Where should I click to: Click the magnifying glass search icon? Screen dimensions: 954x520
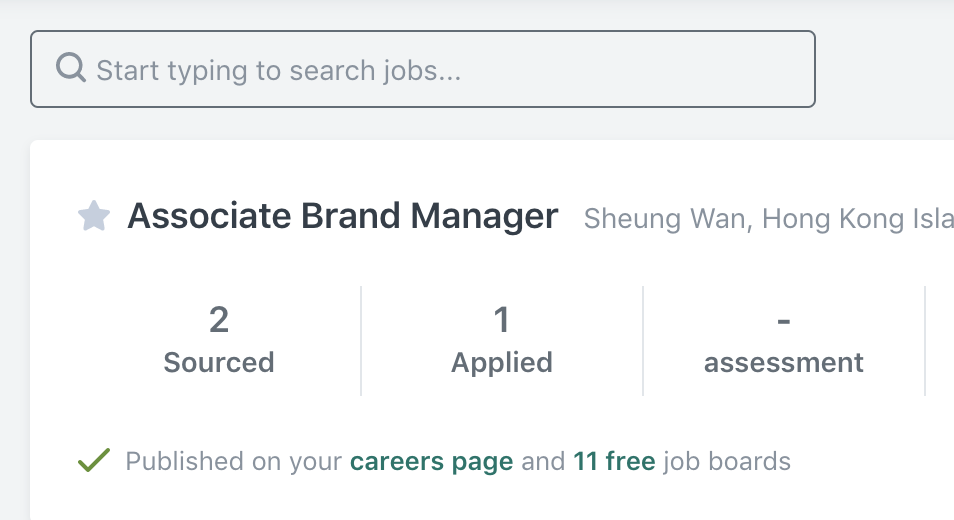tap(71, 68)
